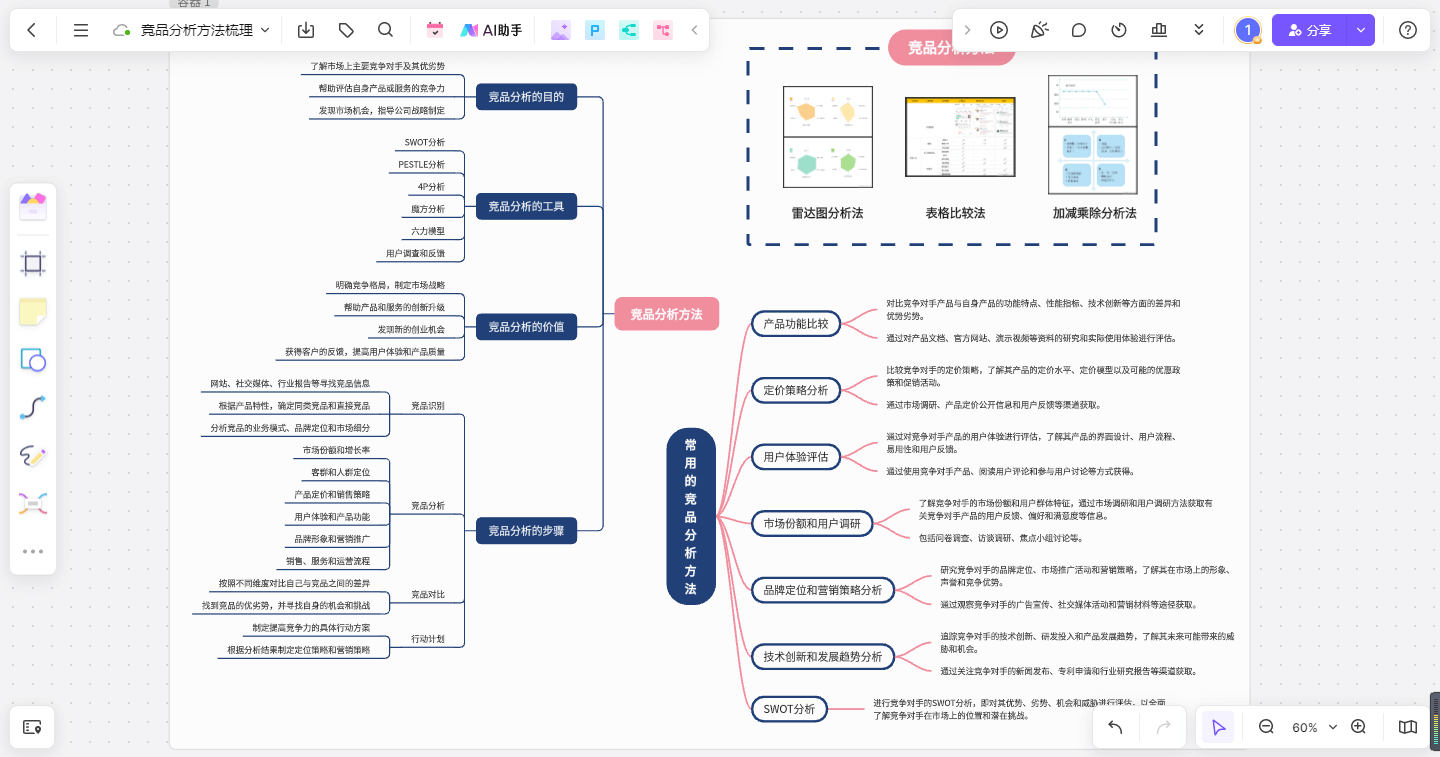Viewport: 1440px width, 757px height.
Task: Open the search magnifier in top toolbar
Action: (385, 30)
